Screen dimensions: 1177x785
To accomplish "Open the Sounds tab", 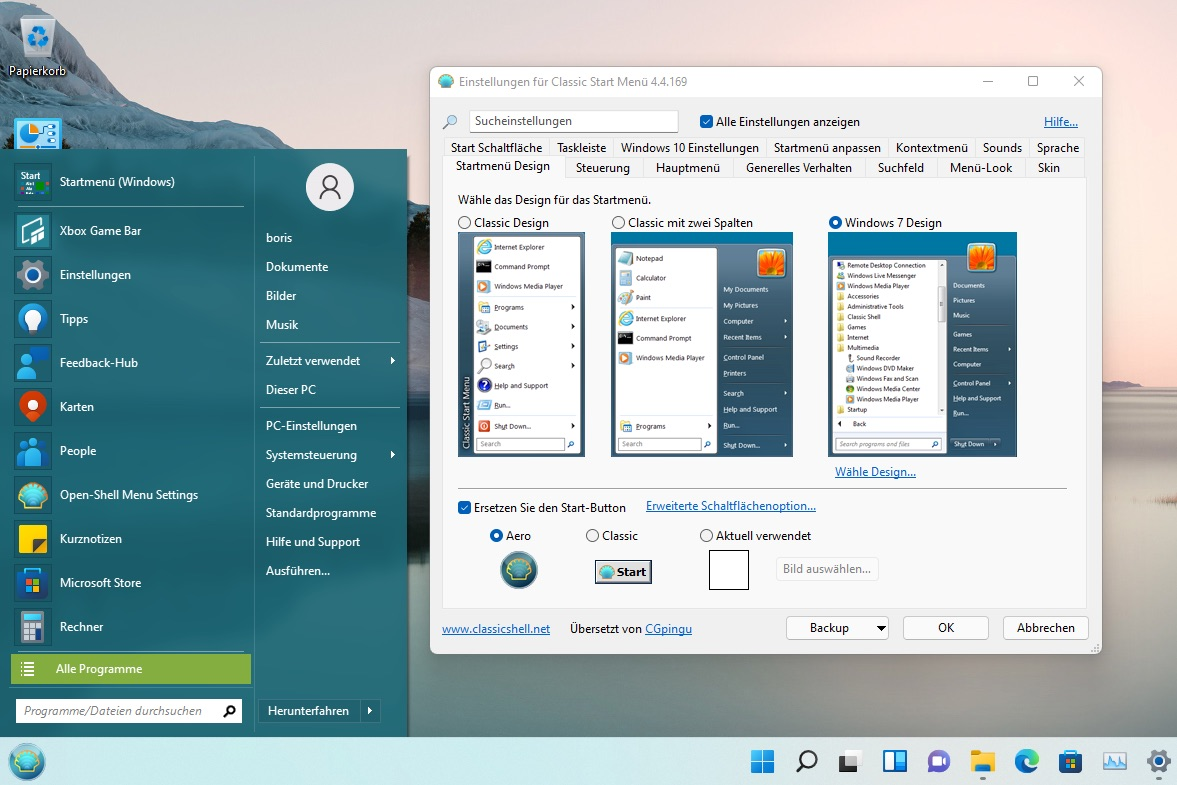I will coord(1002,148).
